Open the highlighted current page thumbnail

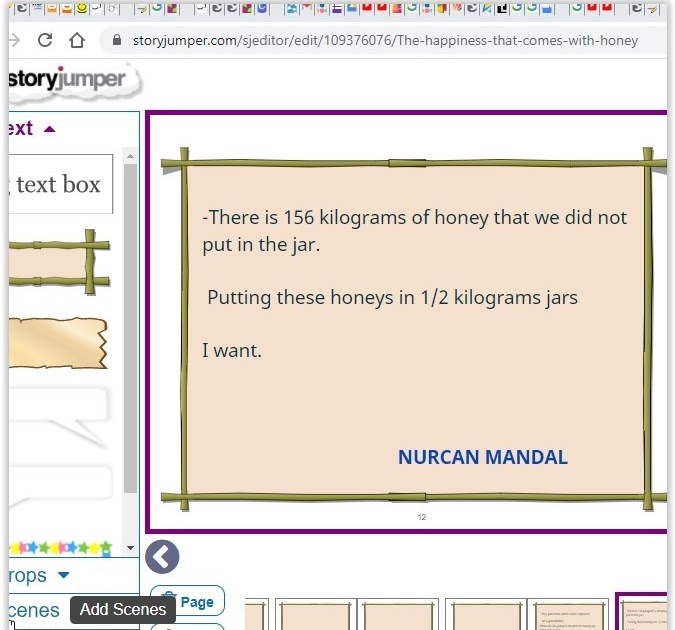641,611
